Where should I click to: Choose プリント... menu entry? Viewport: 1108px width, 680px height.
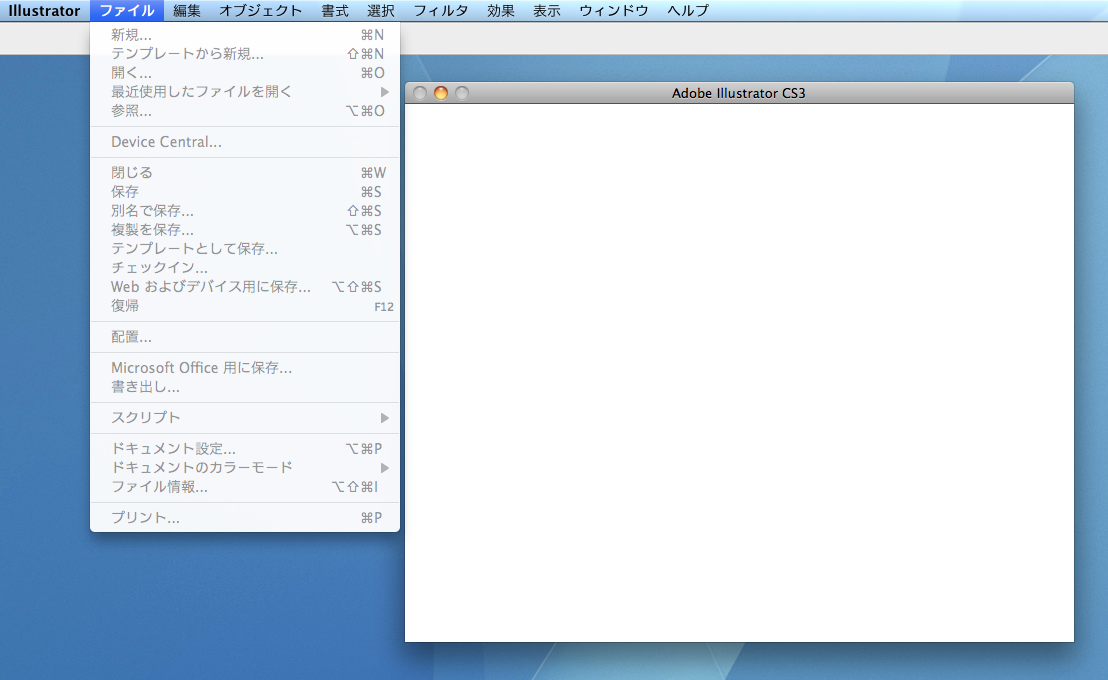[x=244, y=518]
